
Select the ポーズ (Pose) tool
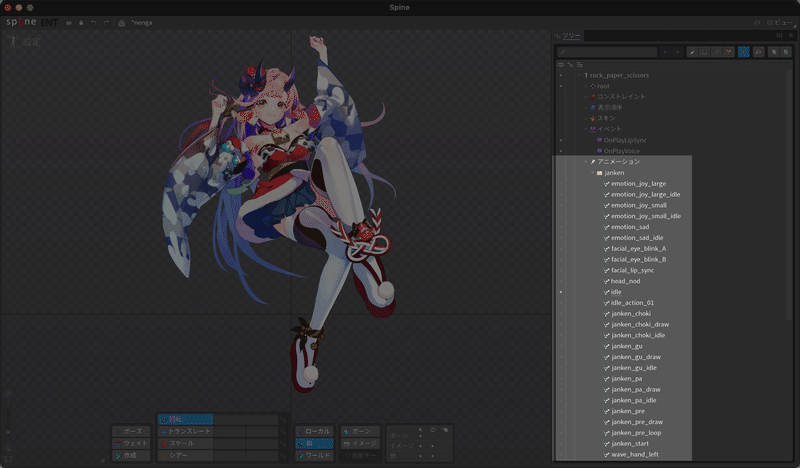[131, 431]
